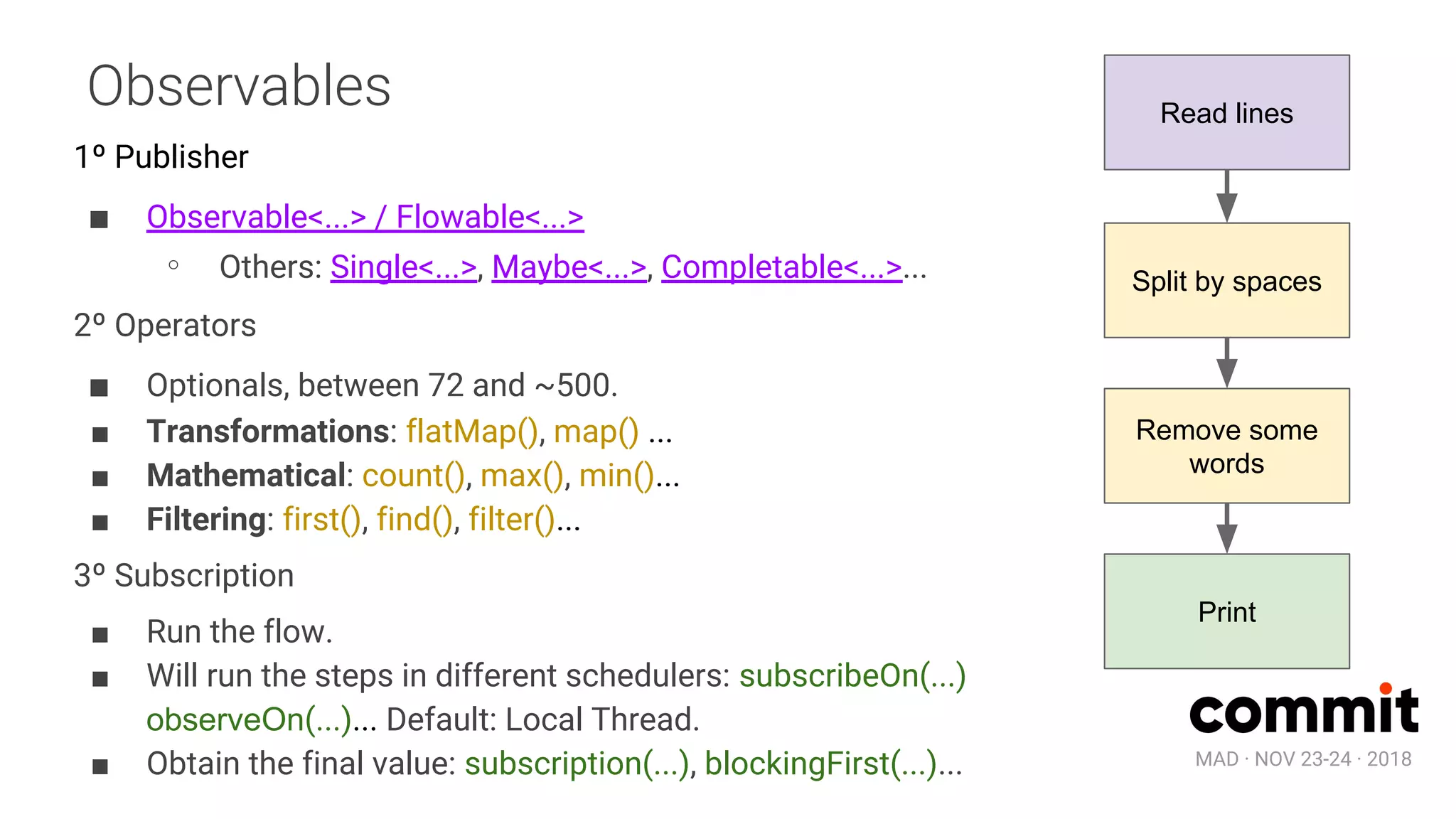Click the Observables slide title
The image size is (1456, 819).
[239, 86]
